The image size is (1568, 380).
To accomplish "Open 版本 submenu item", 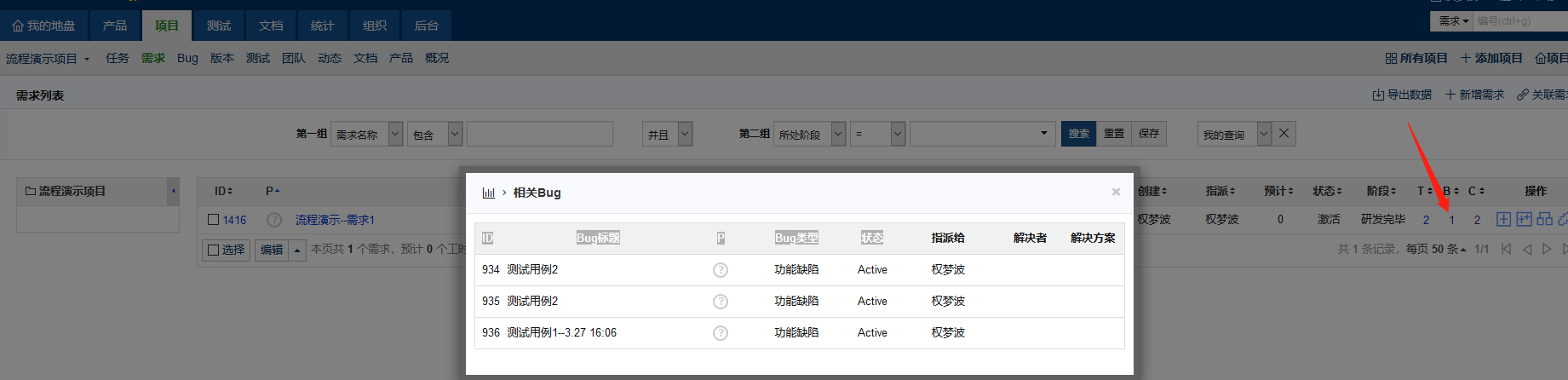I will coord(222,58).
